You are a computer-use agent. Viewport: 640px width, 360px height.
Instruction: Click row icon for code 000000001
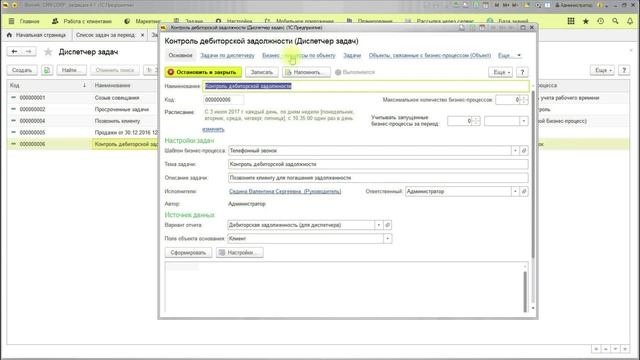pyautogui.click(x=13, y=98)
